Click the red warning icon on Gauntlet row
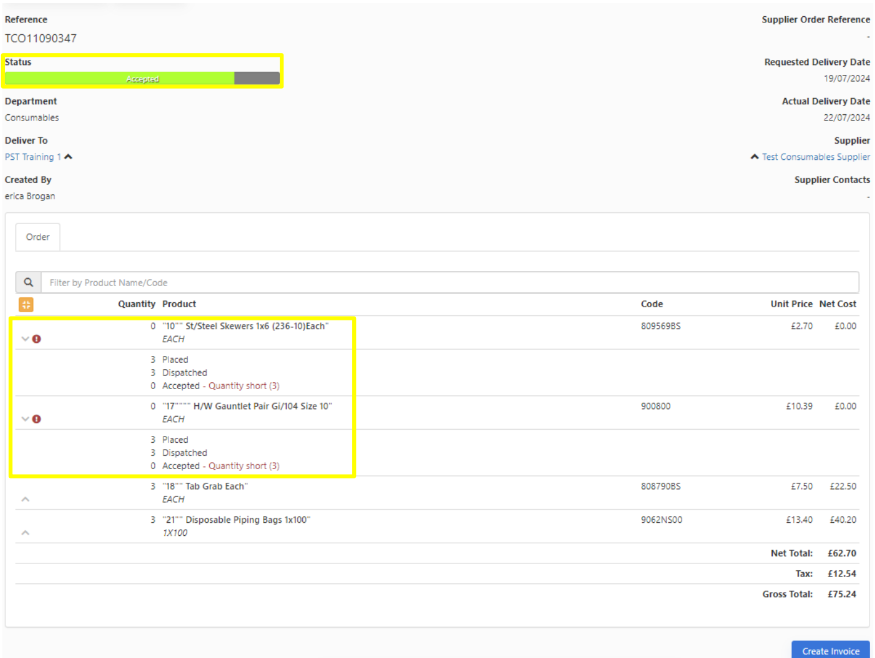Viewport: 875px width, 658px height. click(x=37, y=419)
